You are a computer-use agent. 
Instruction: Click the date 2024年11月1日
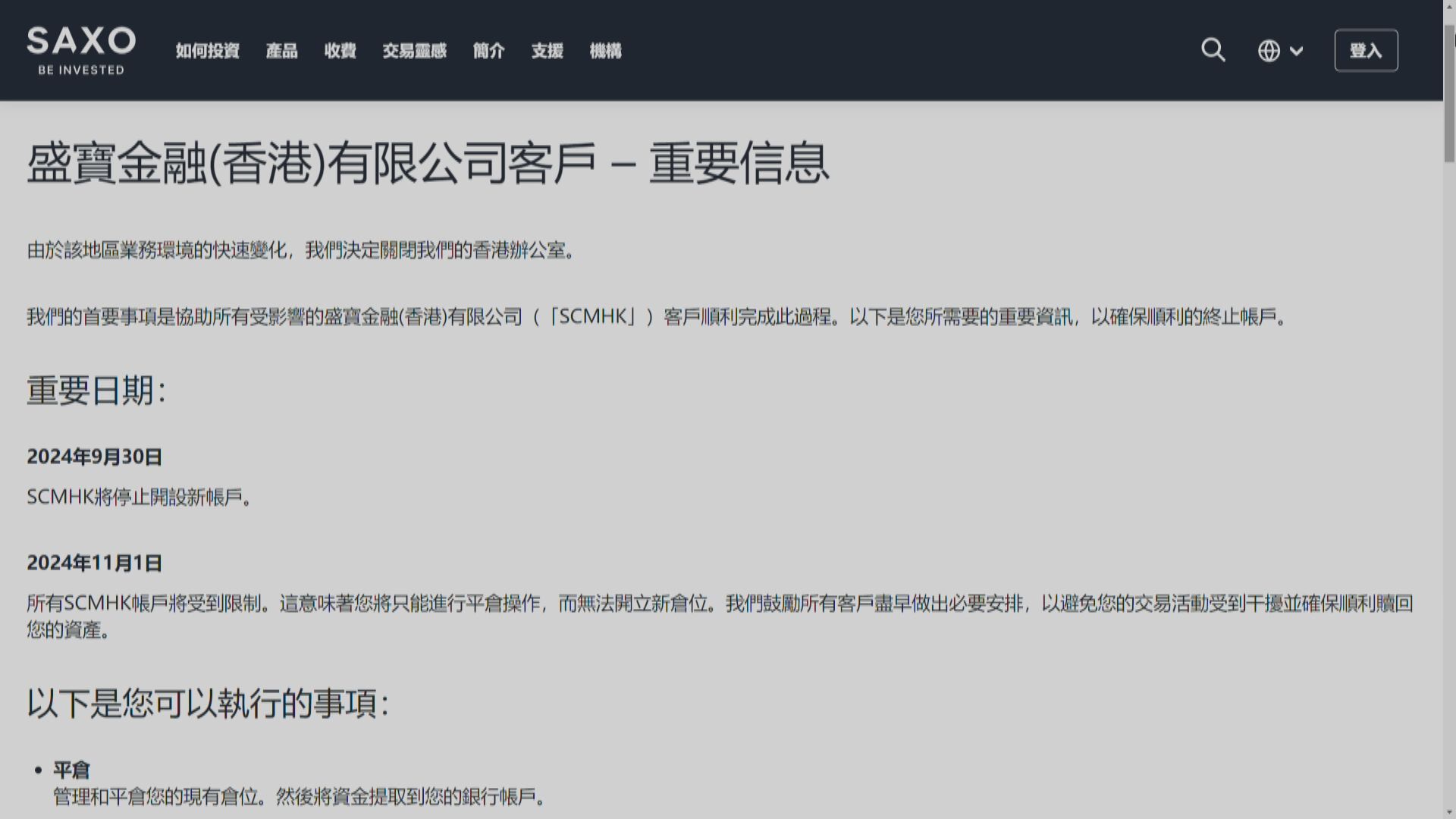(x=95, y=563)
